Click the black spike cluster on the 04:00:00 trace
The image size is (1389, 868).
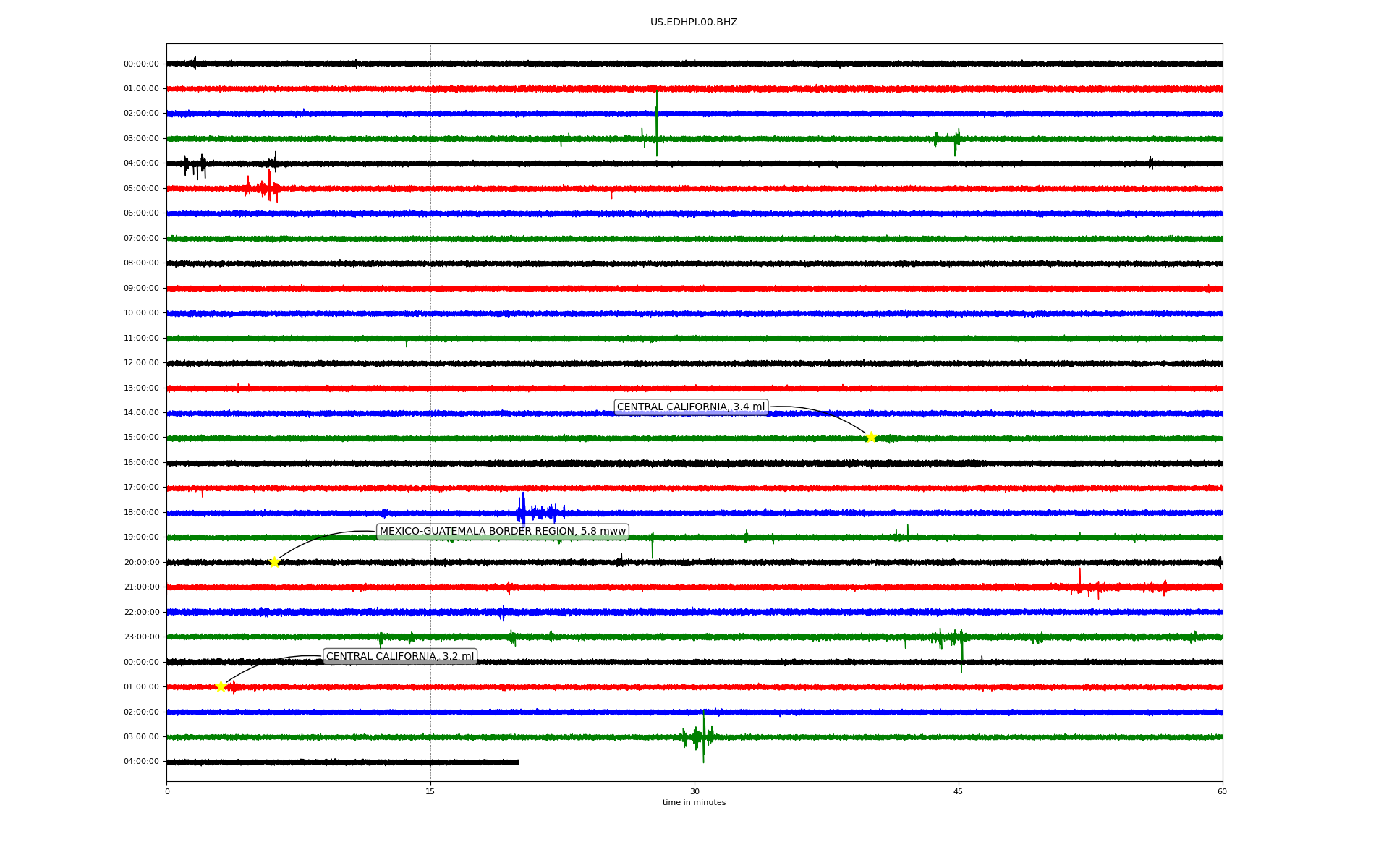click(195, 166)
